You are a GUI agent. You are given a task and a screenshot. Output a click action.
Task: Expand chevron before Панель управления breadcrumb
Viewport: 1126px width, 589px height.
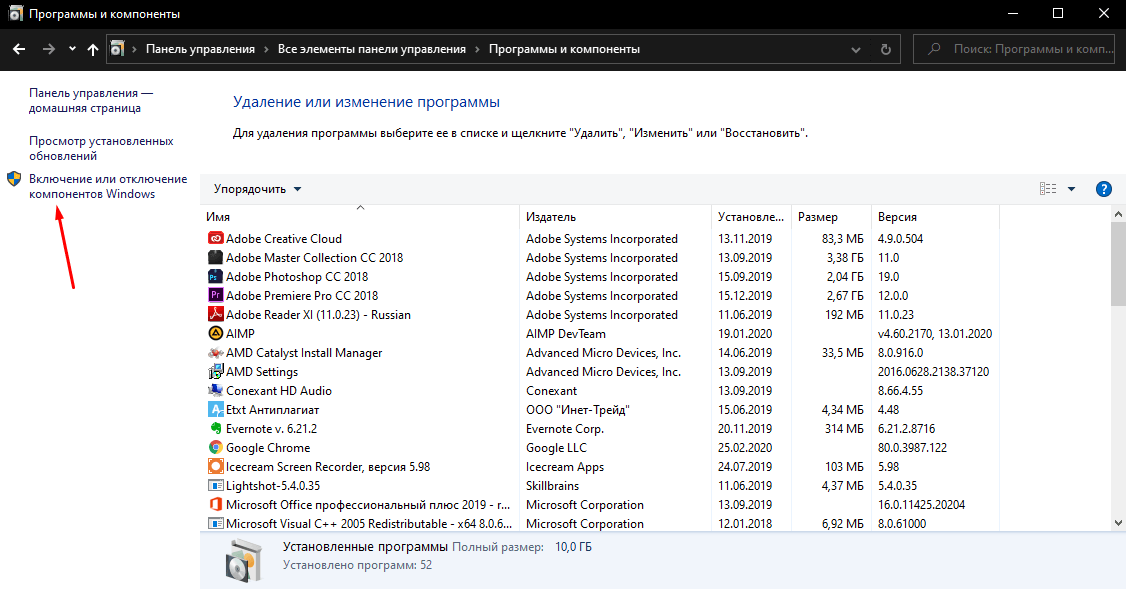point(134,49)
